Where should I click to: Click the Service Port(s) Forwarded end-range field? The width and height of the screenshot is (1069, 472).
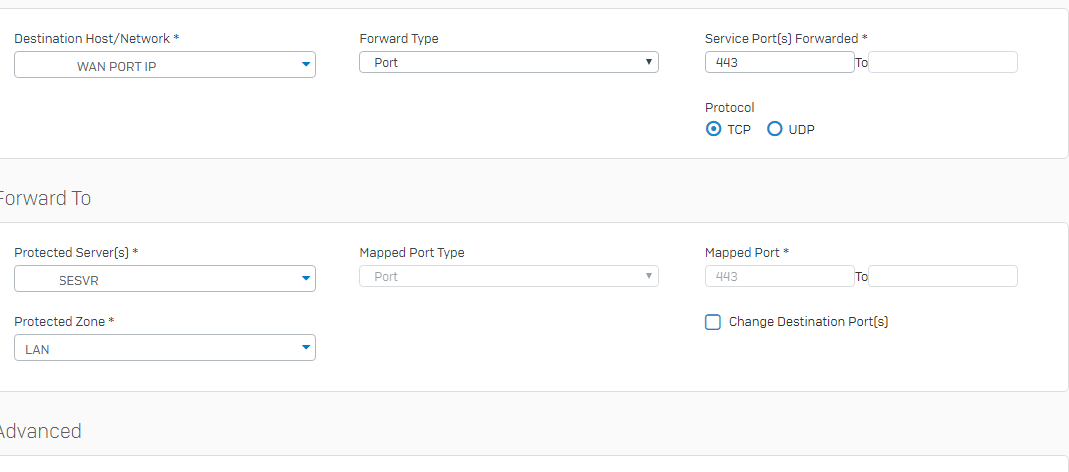[943, 62]
